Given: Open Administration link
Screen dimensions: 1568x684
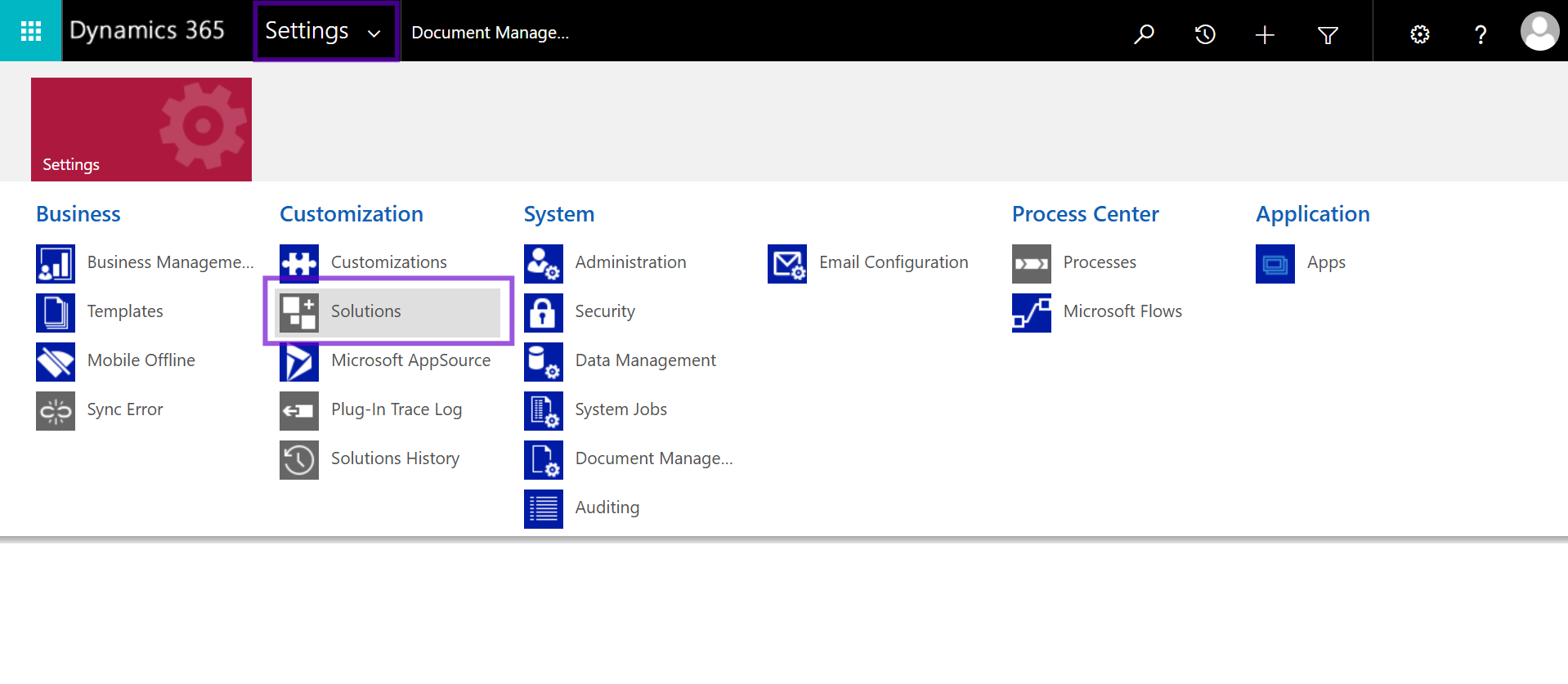Looking at the screenshot, I should (631, 262).
